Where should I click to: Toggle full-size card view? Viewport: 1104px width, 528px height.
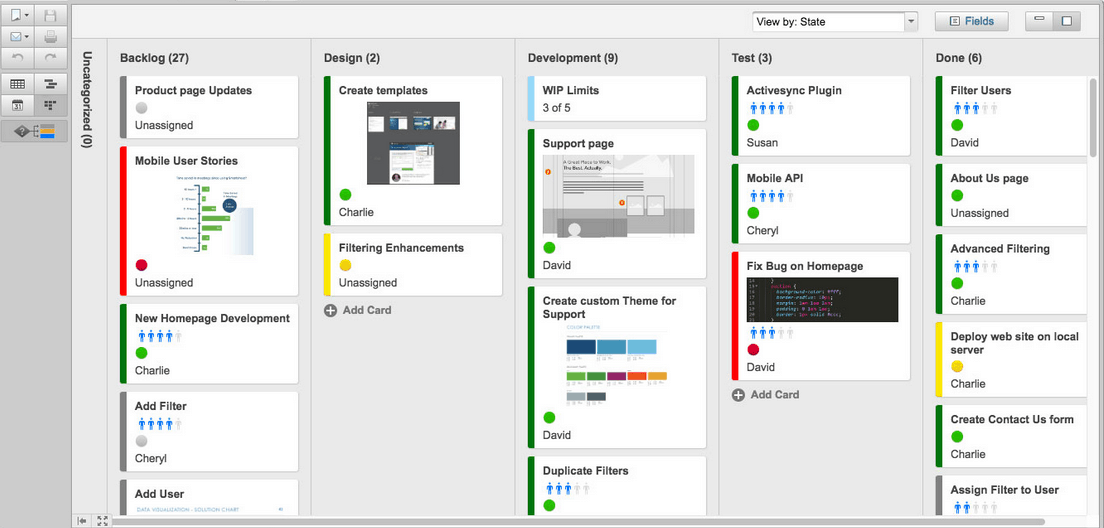[x=1067, y=21]
